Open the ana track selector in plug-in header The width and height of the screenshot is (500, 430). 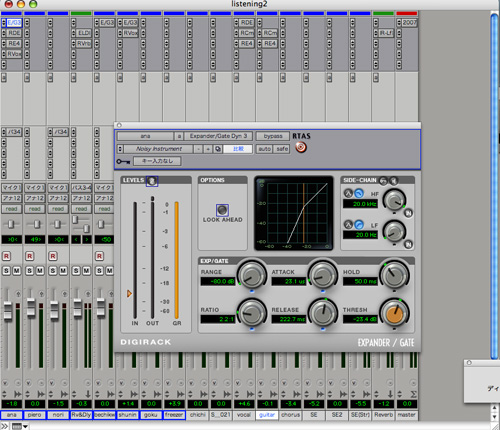pos(145,136)
